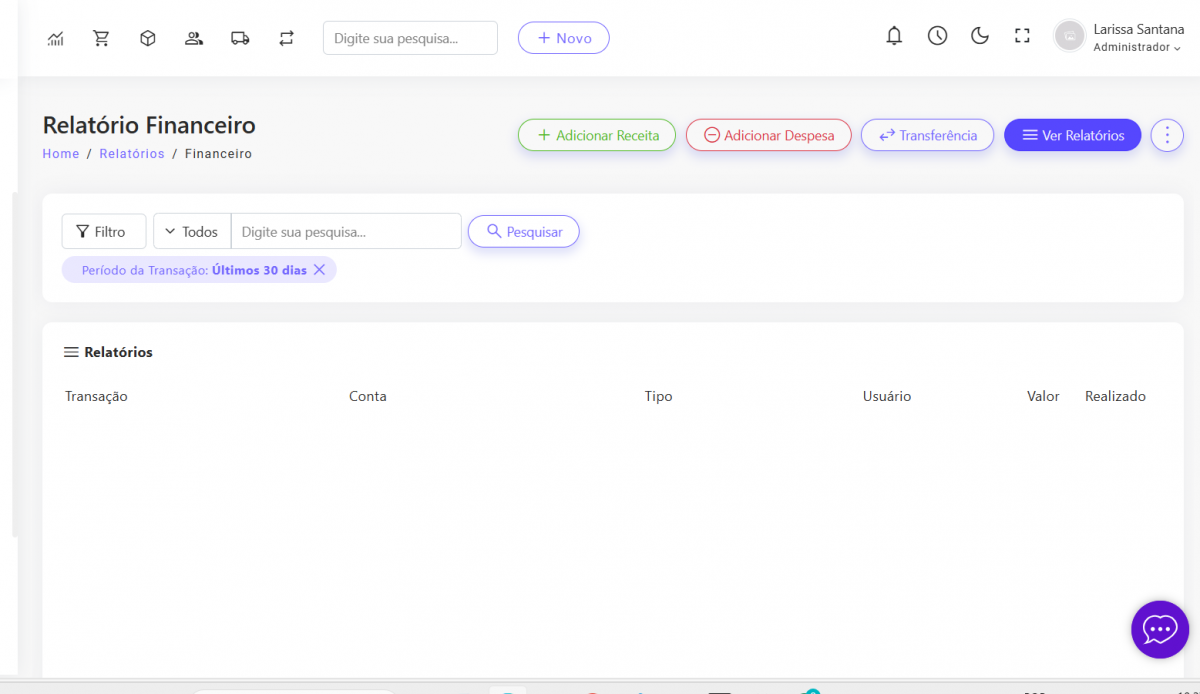
Task: Click the customers people icon
Action: pyautogui.click(x=194, y=38)
